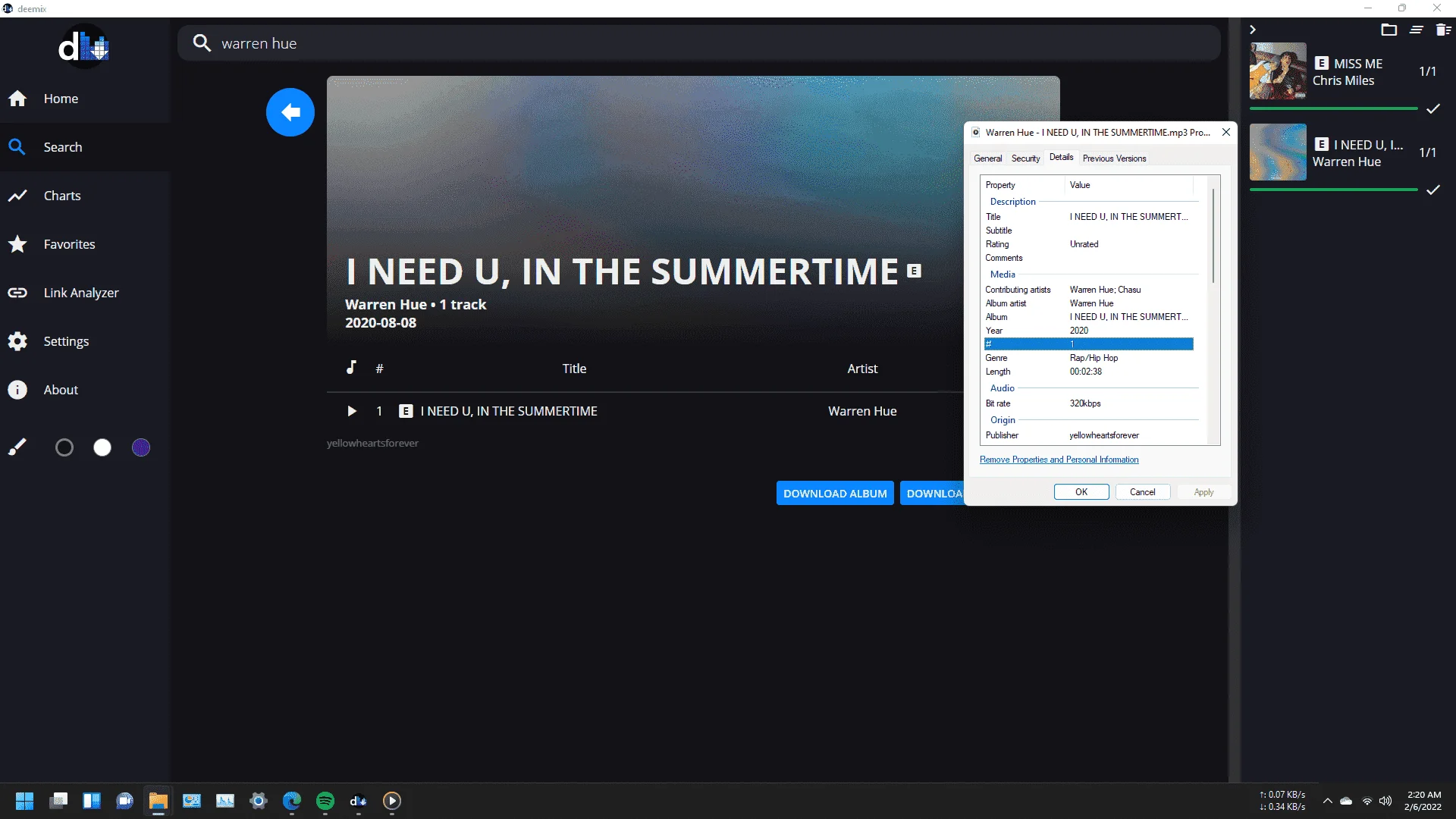Switch to Security tab in Properties
This screenshot has width=1456, height=819.
(1025, 158)
